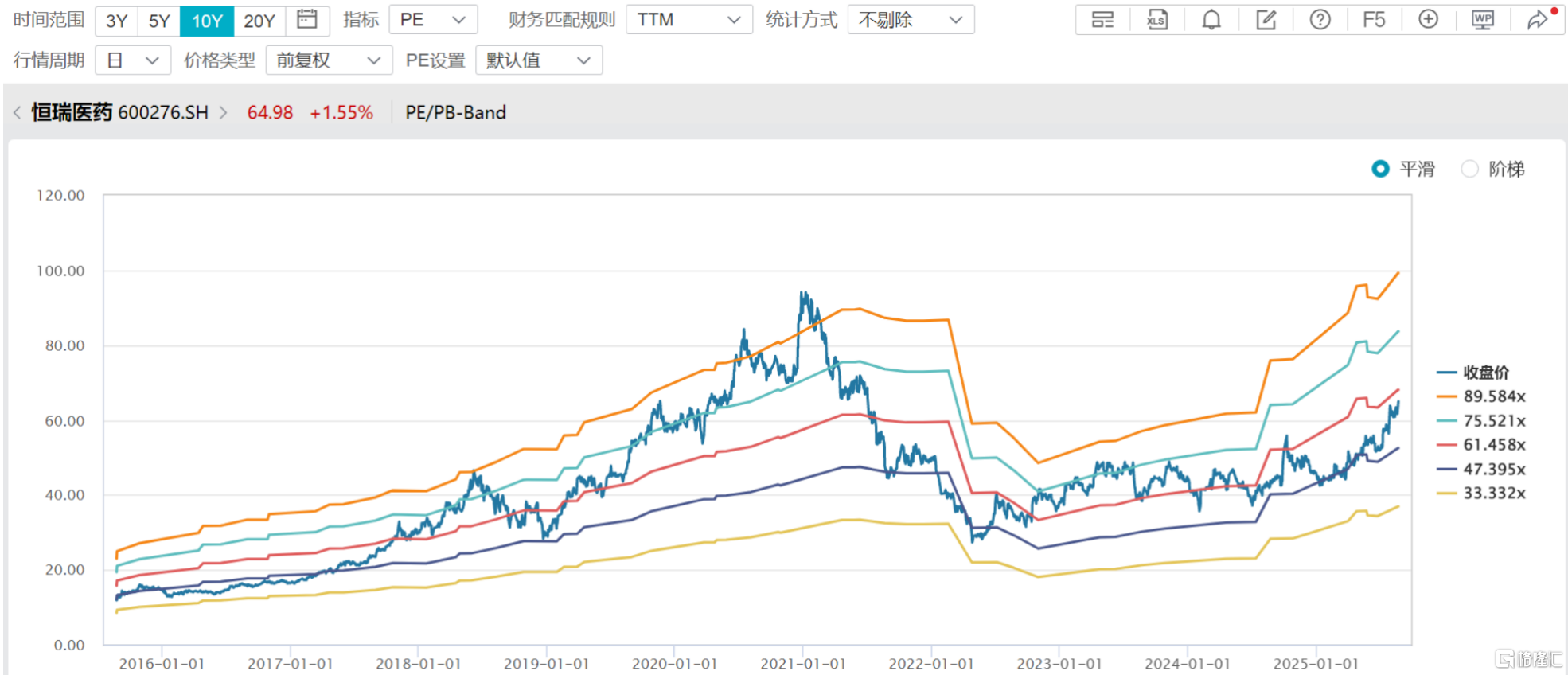The height and width of the screenshot is (675, 1568).
Task: Click the price value 64.98
Action: (270, 113)
